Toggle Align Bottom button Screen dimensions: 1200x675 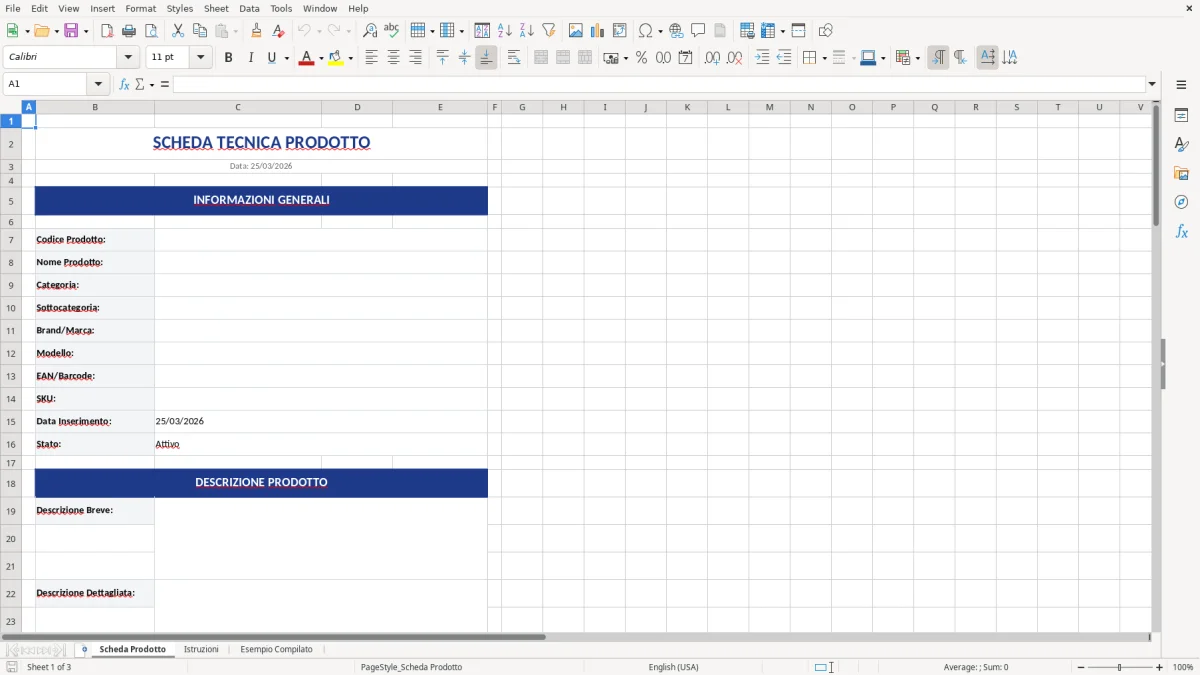click(486, 58)
